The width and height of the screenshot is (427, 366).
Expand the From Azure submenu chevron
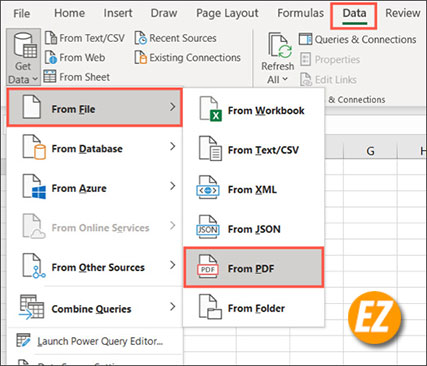(172, 186)
